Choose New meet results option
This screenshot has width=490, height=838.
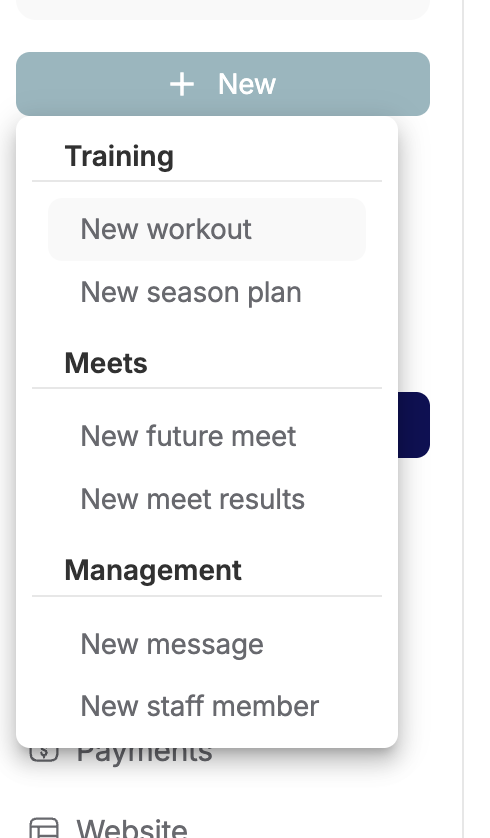(x=207, y=499)
